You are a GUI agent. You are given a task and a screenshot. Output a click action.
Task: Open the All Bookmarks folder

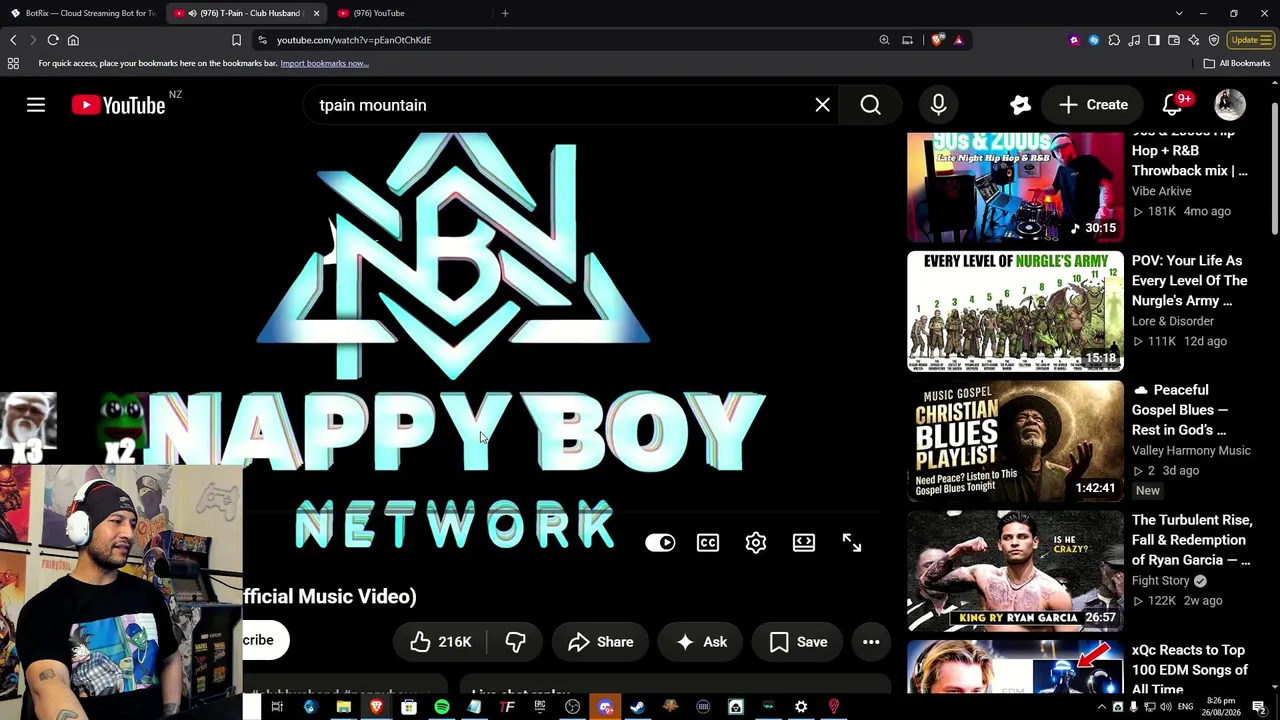1237,63
